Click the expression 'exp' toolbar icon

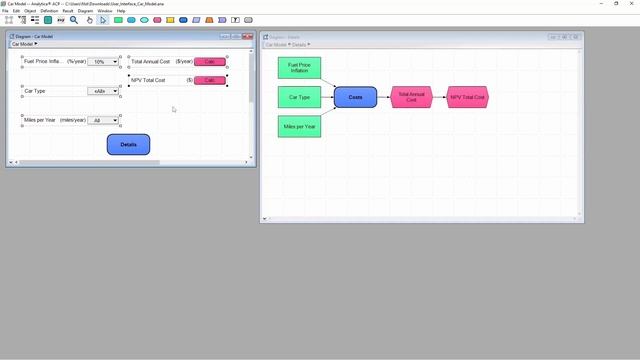61,20
